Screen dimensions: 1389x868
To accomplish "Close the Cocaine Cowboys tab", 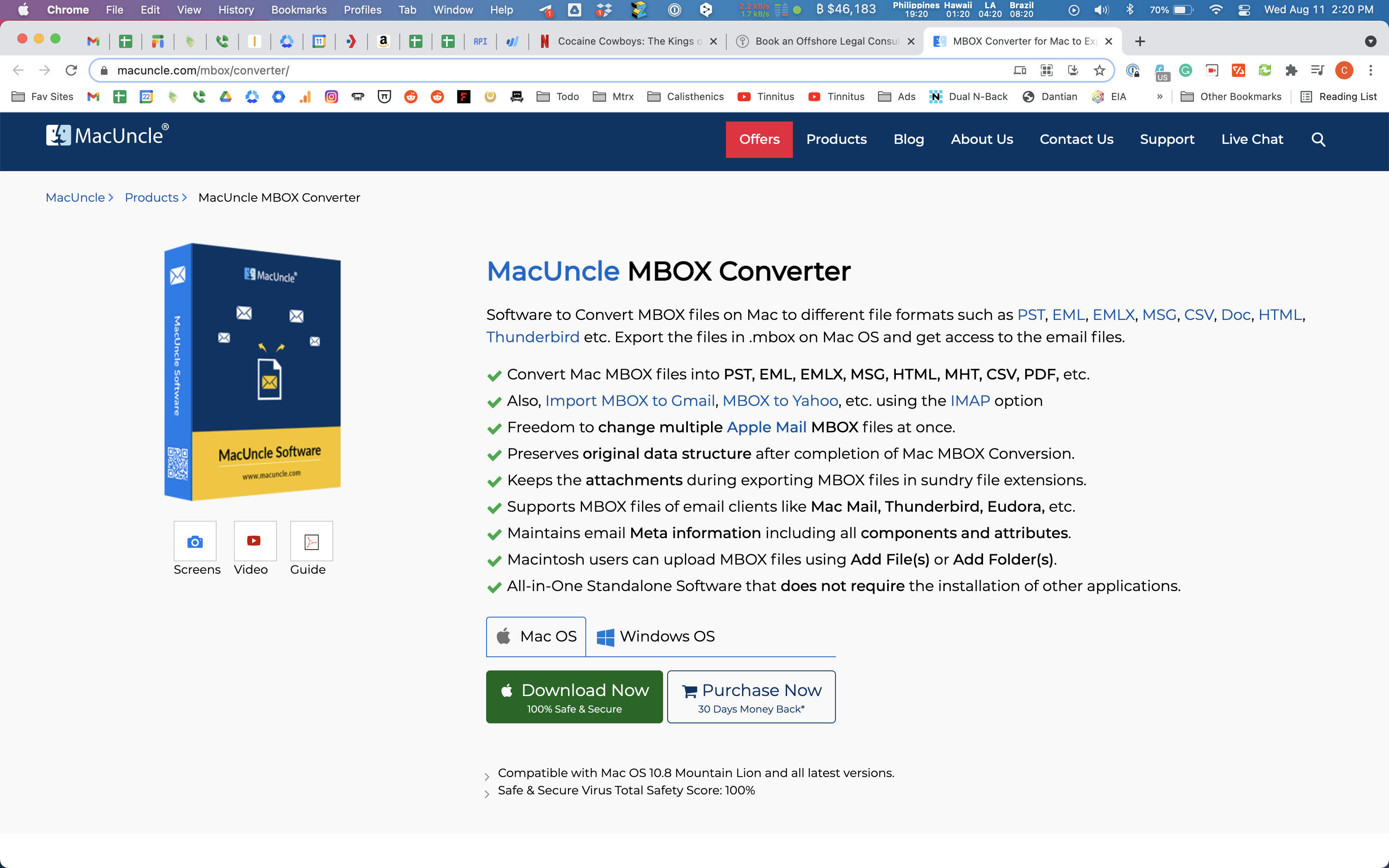I will click(713, 41).
